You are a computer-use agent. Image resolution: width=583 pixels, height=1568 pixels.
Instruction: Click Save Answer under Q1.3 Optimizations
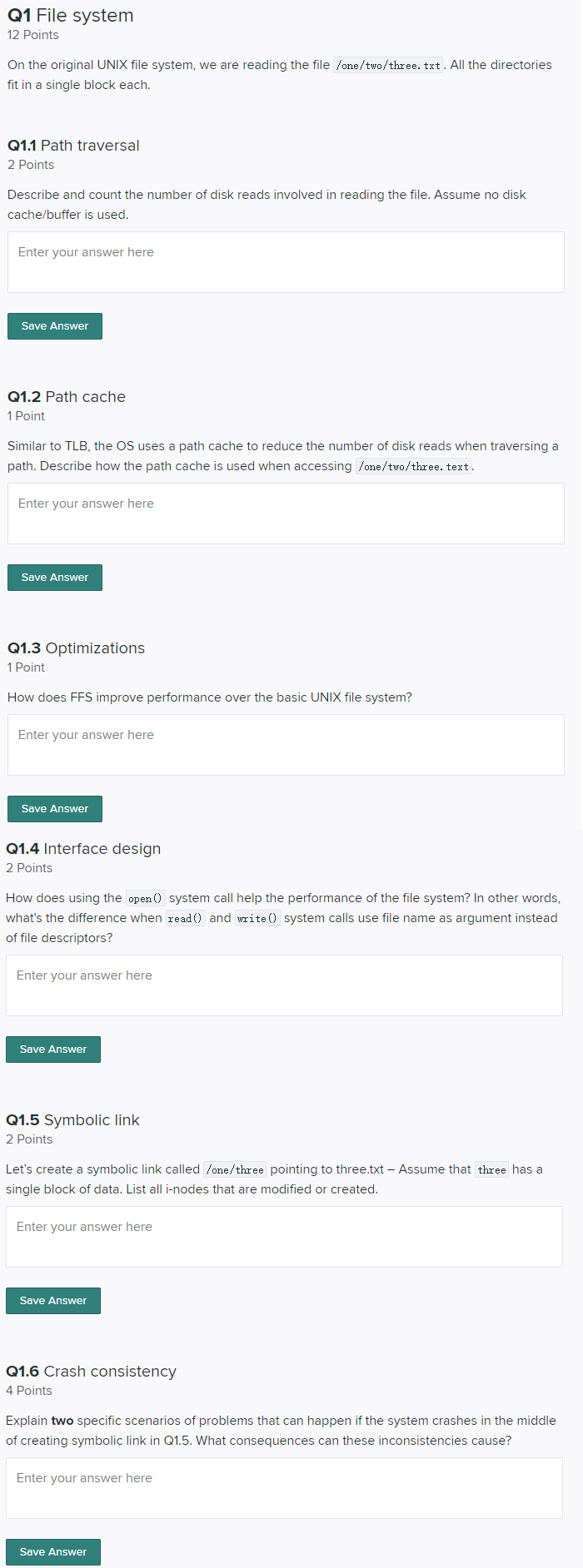coord(54,808)
